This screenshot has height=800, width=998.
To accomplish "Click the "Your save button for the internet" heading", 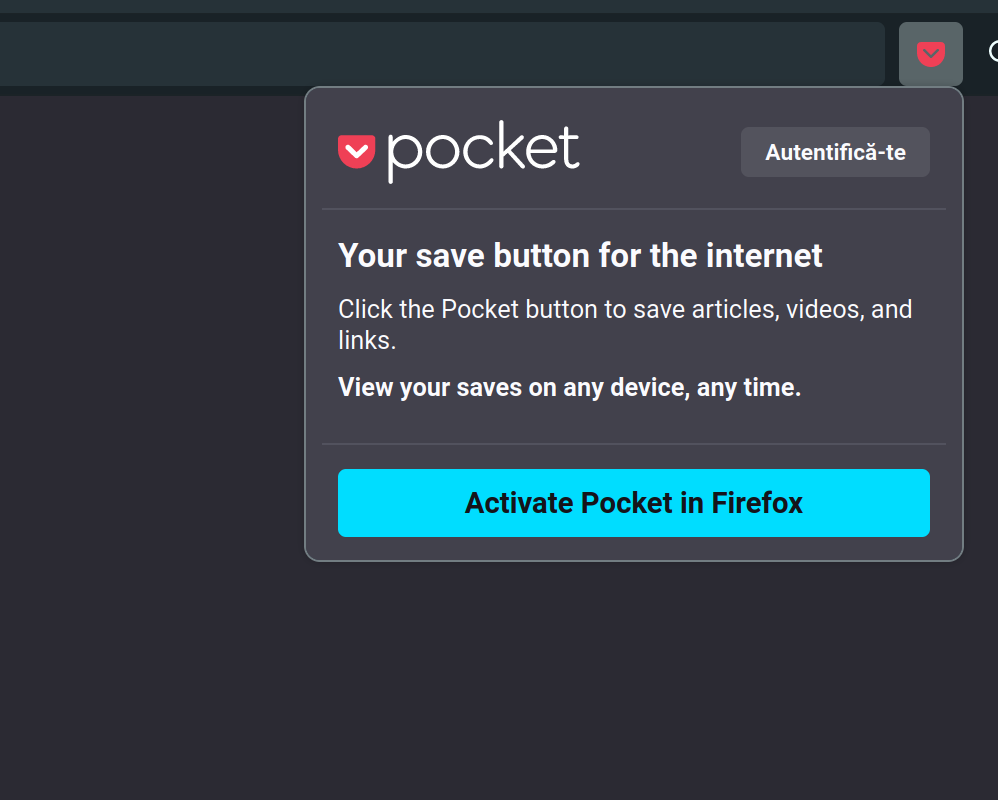I will pos(580,256).
